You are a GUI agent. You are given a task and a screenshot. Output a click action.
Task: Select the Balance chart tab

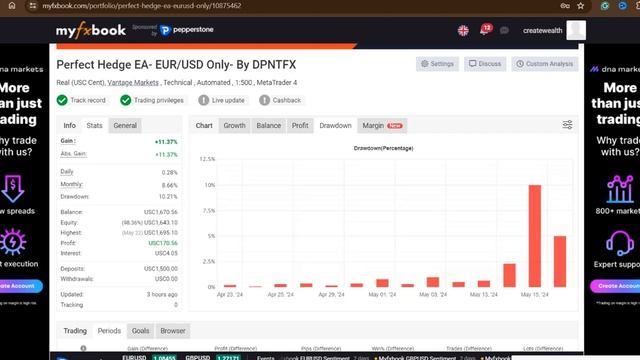coord(269,125)
